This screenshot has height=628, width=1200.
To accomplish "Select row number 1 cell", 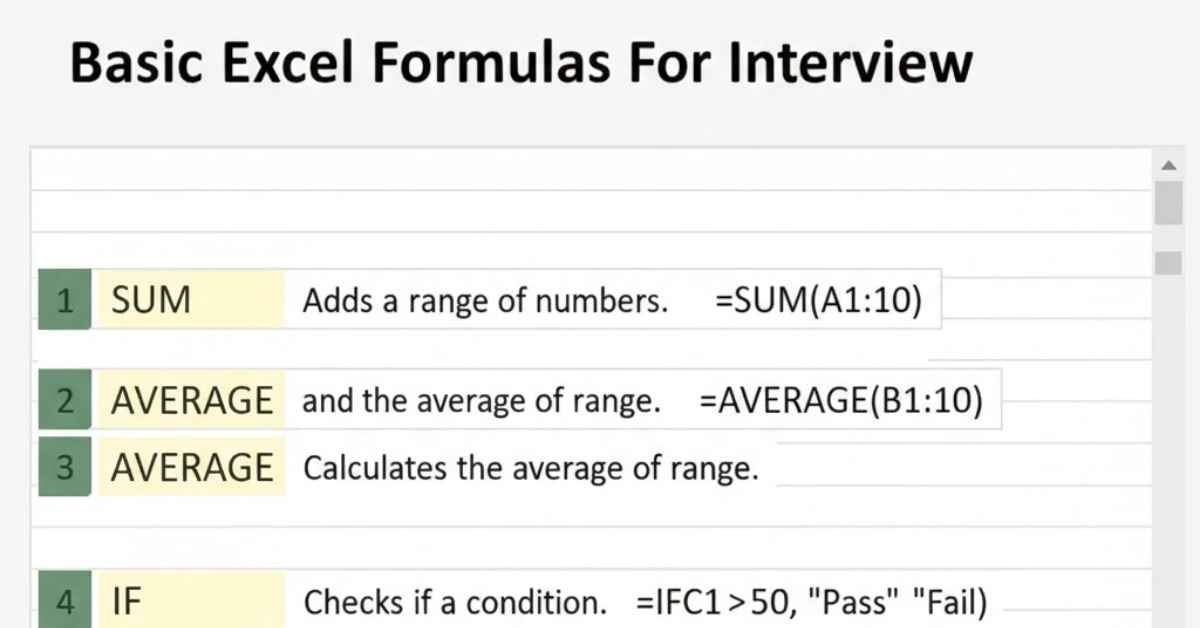I will tap(65, 300).
